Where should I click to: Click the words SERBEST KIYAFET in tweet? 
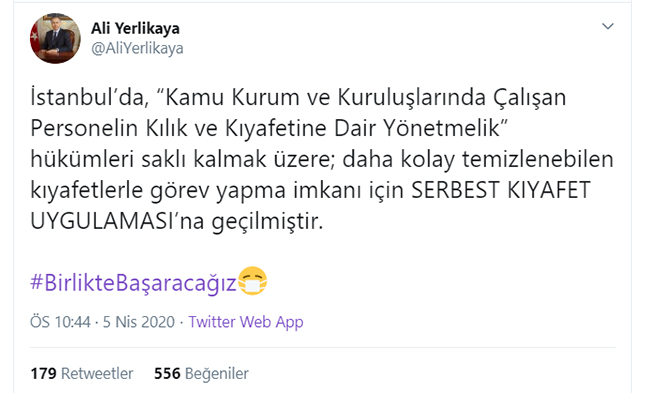(x=501, y=190)
